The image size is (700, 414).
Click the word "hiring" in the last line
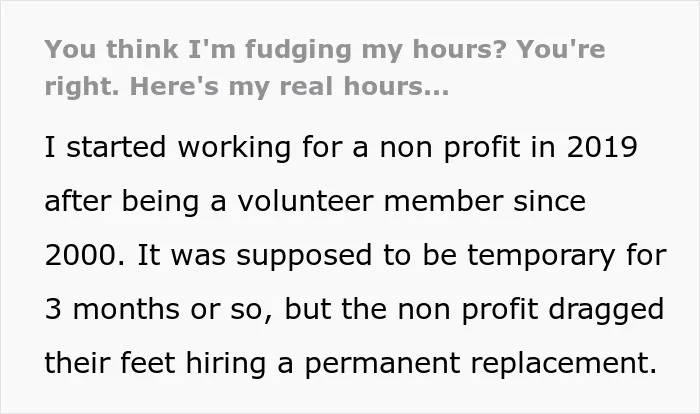click(226, 364)
